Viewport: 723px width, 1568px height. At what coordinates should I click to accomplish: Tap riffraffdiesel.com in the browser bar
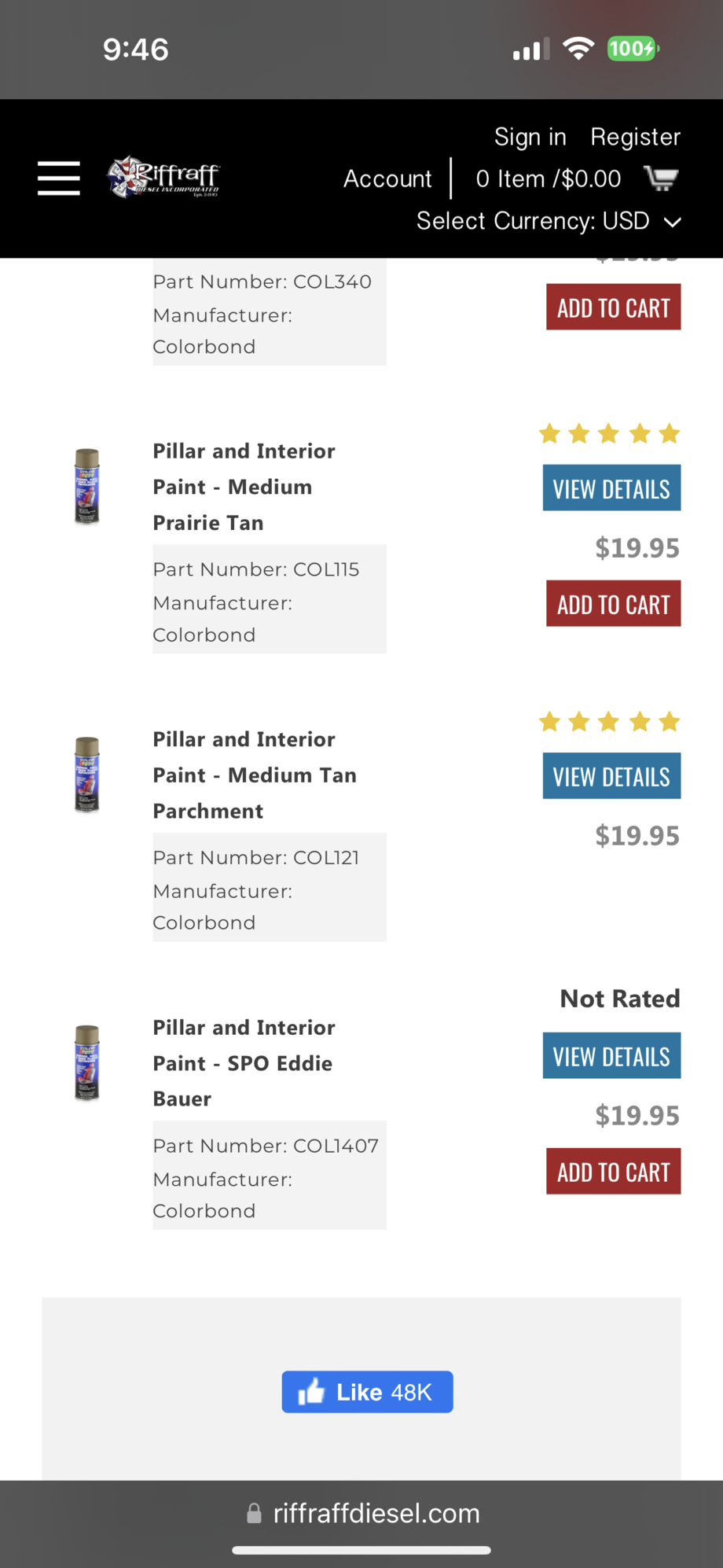coord(376,1512)
